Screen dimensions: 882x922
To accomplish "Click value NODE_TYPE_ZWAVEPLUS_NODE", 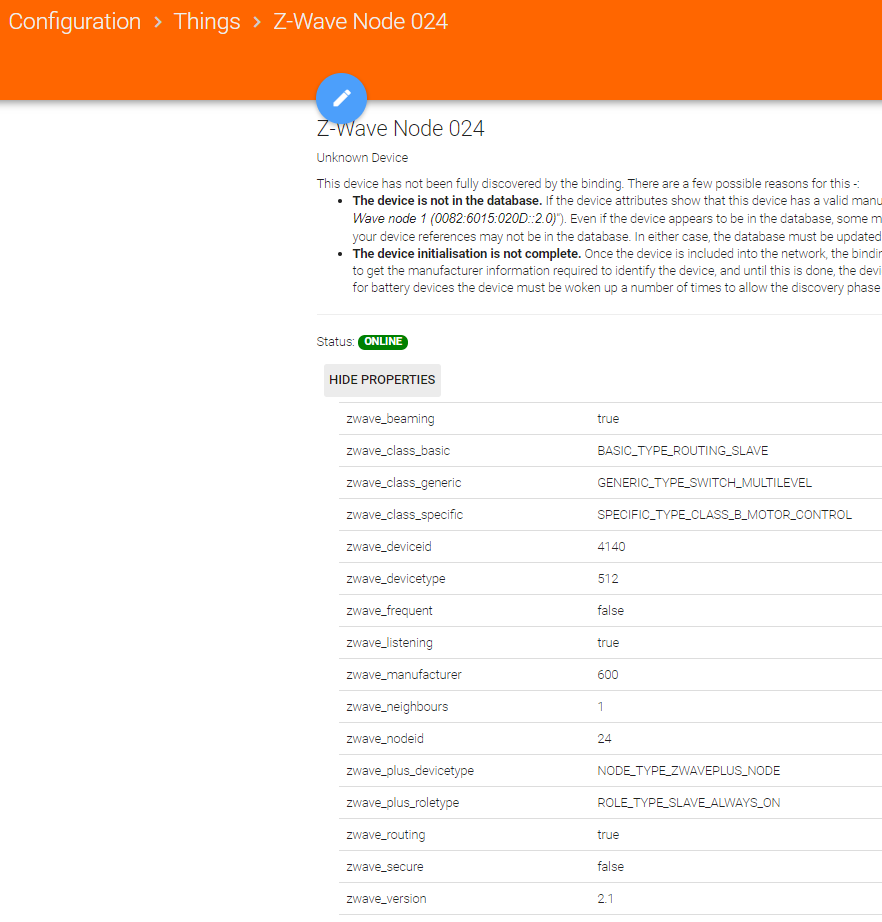I will [689, 771].
